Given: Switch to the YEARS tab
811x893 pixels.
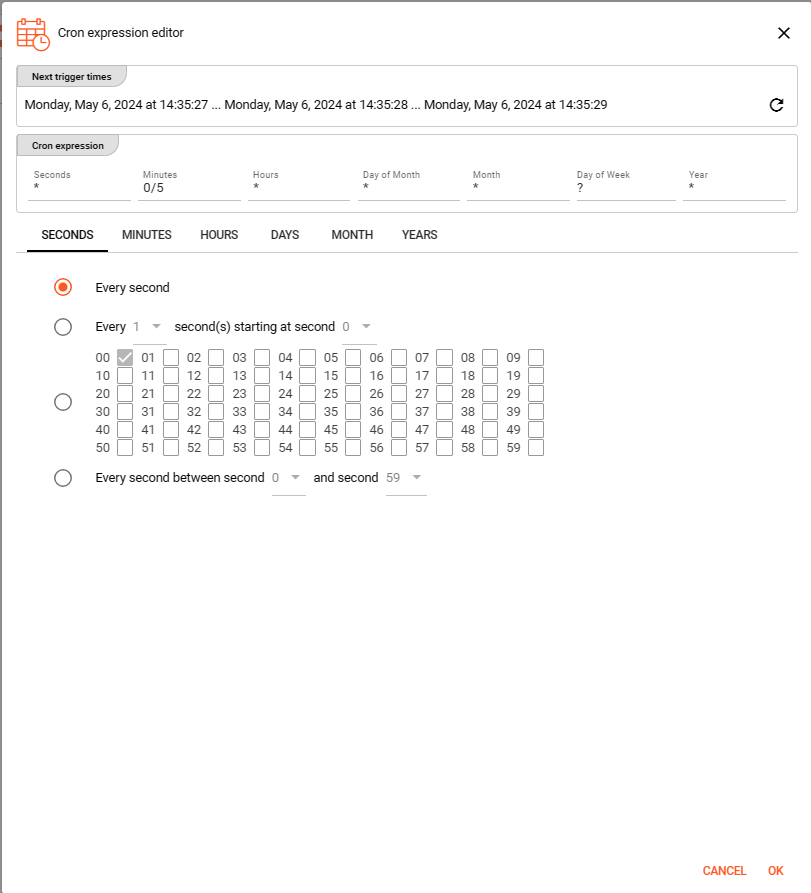Looking at the screenshot, I should [x=419, y=235].
